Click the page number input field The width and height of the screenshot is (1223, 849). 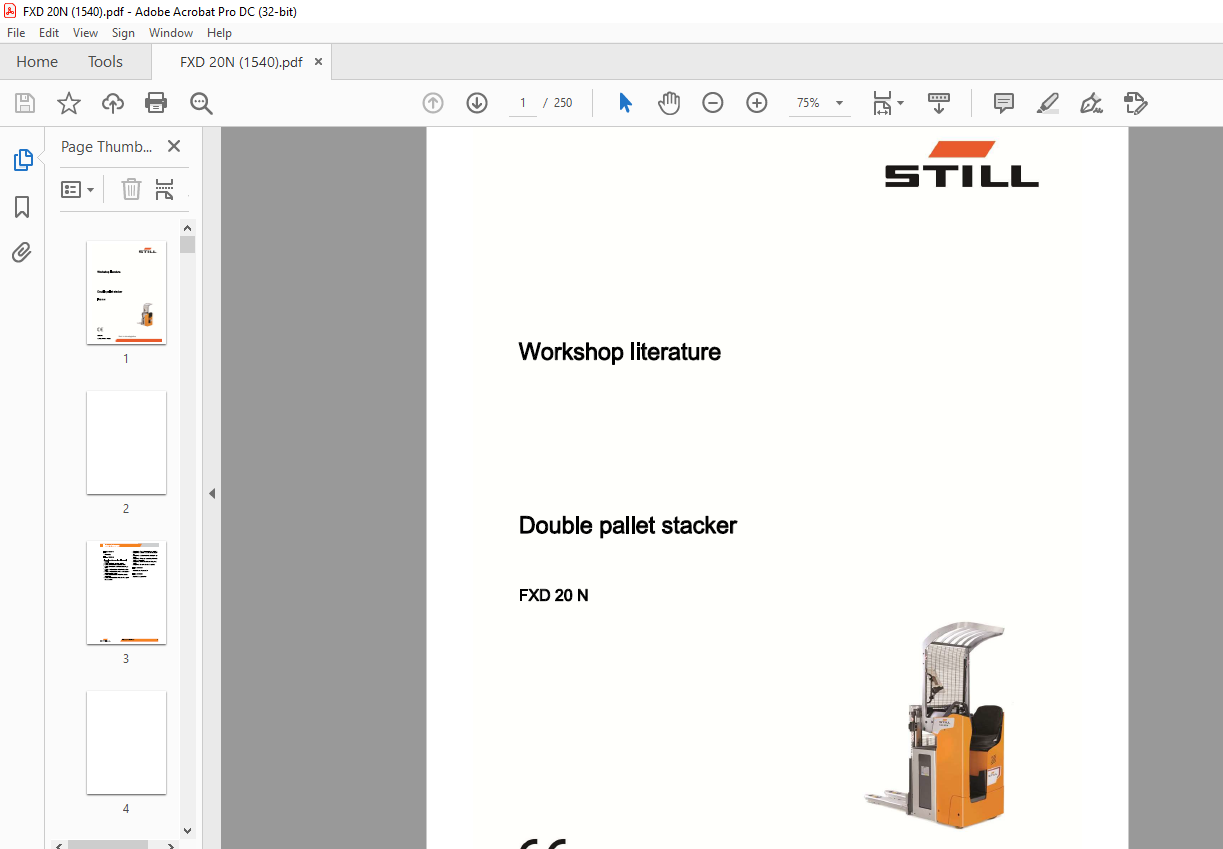[x=523, y=103]
